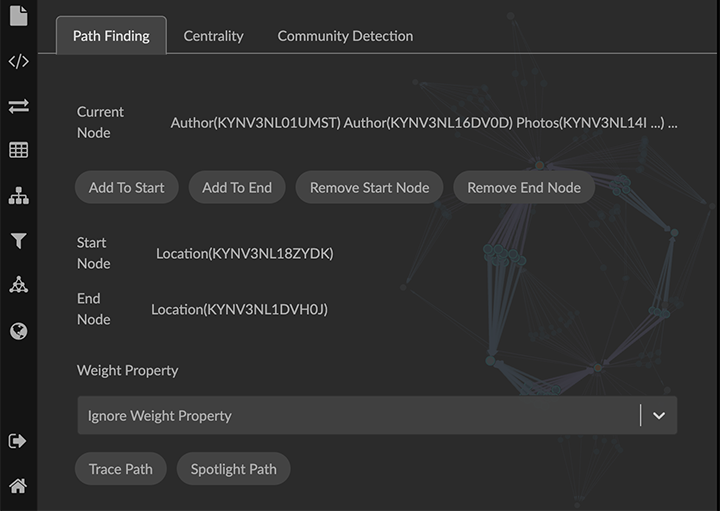The image size is (720, 511).
Task: Click the Remove Start Node button
Action: [369, 188]
